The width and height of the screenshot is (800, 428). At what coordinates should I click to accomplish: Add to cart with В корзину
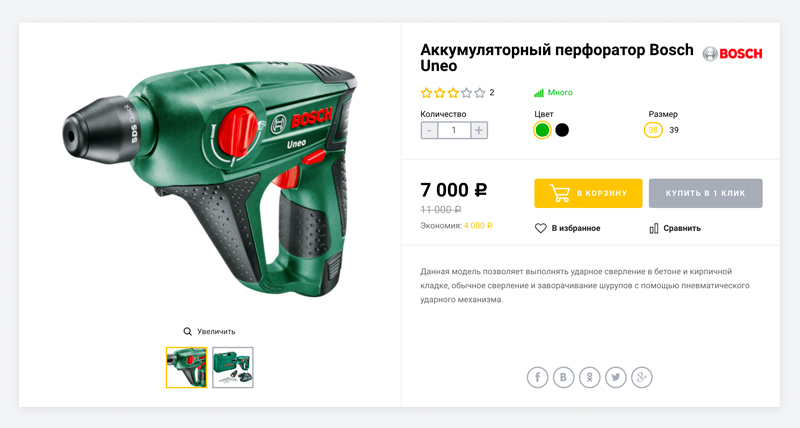pos(588,193)
